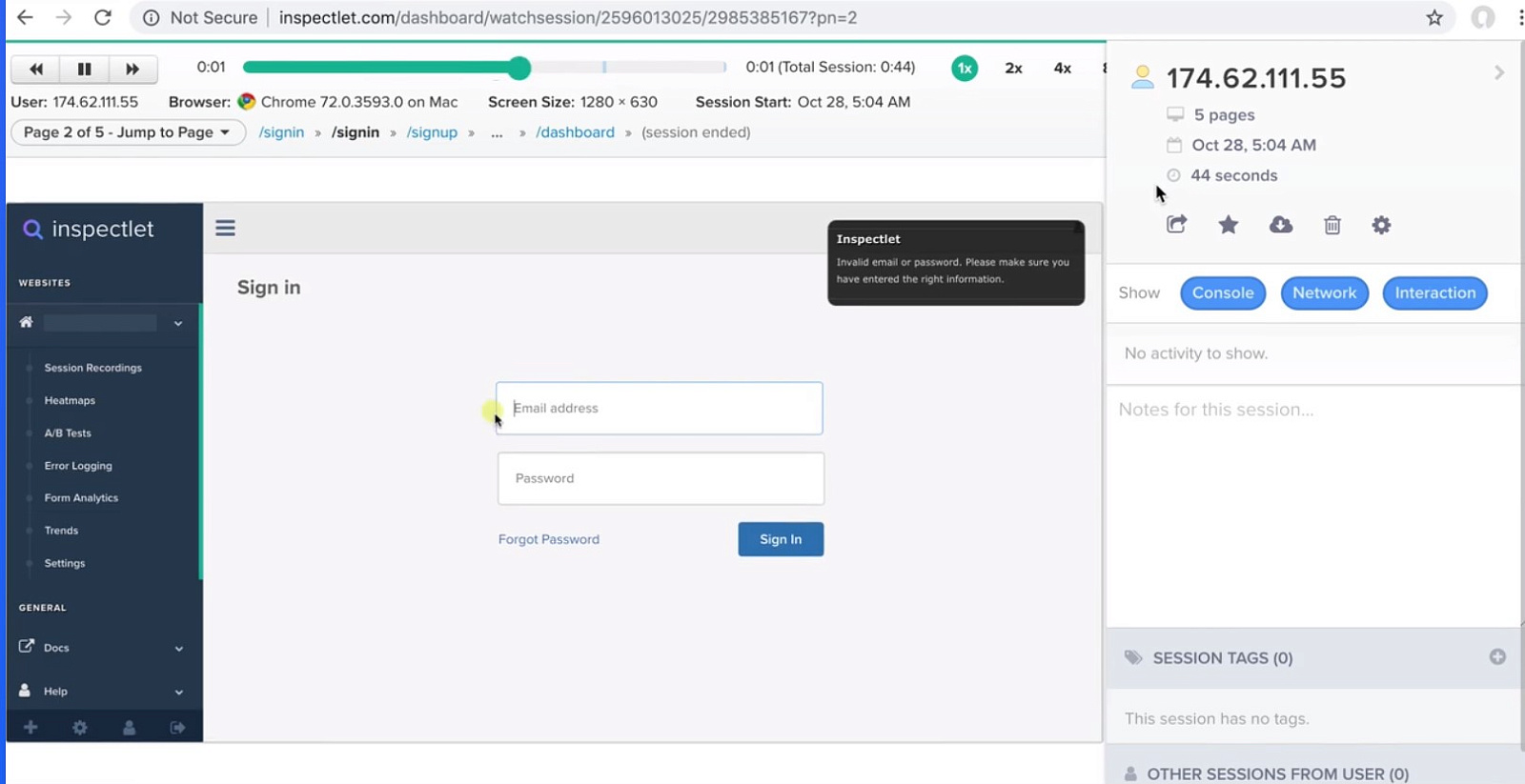Go forward in the browser
Viewport: 1525px width, 784px height.
(x=63, y=17)
